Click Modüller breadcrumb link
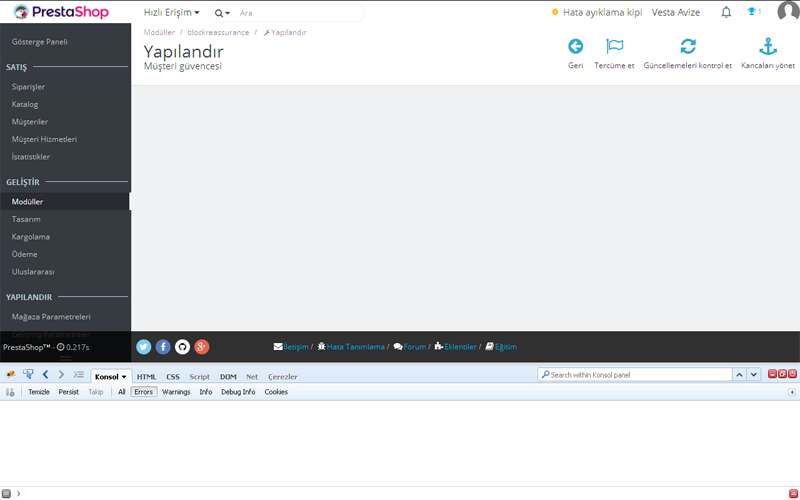Screen dimensions: 800x500 [159, 32]
